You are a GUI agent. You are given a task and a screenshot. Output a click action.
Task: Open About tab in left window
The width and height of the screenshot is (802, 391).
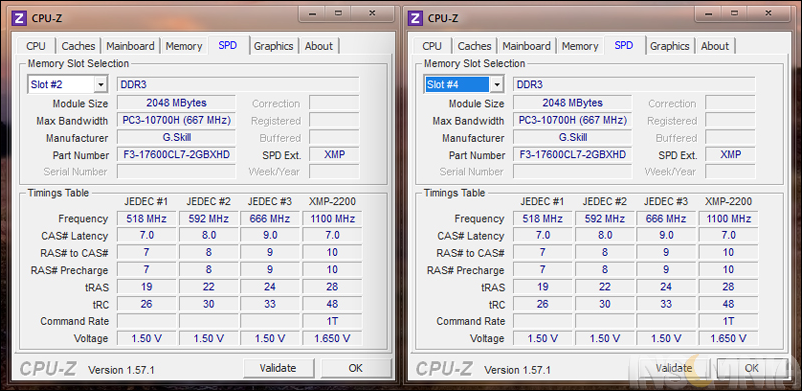pos(319,46)
